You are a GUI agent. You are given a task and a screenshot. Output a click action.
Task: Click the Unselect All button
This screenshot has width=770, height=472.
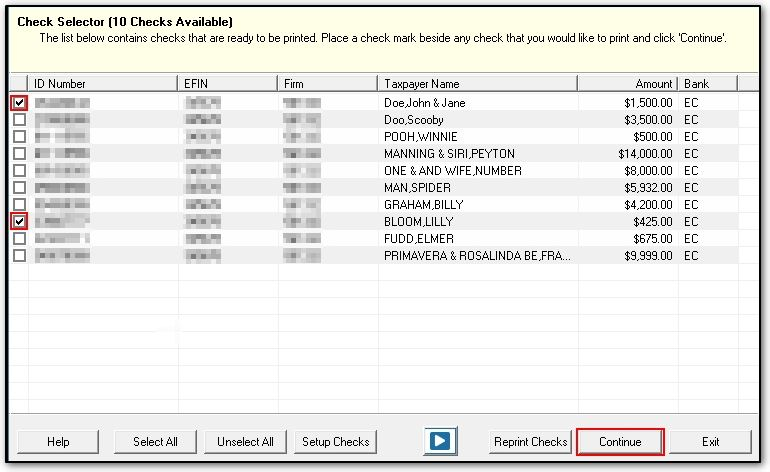point(246,441)
